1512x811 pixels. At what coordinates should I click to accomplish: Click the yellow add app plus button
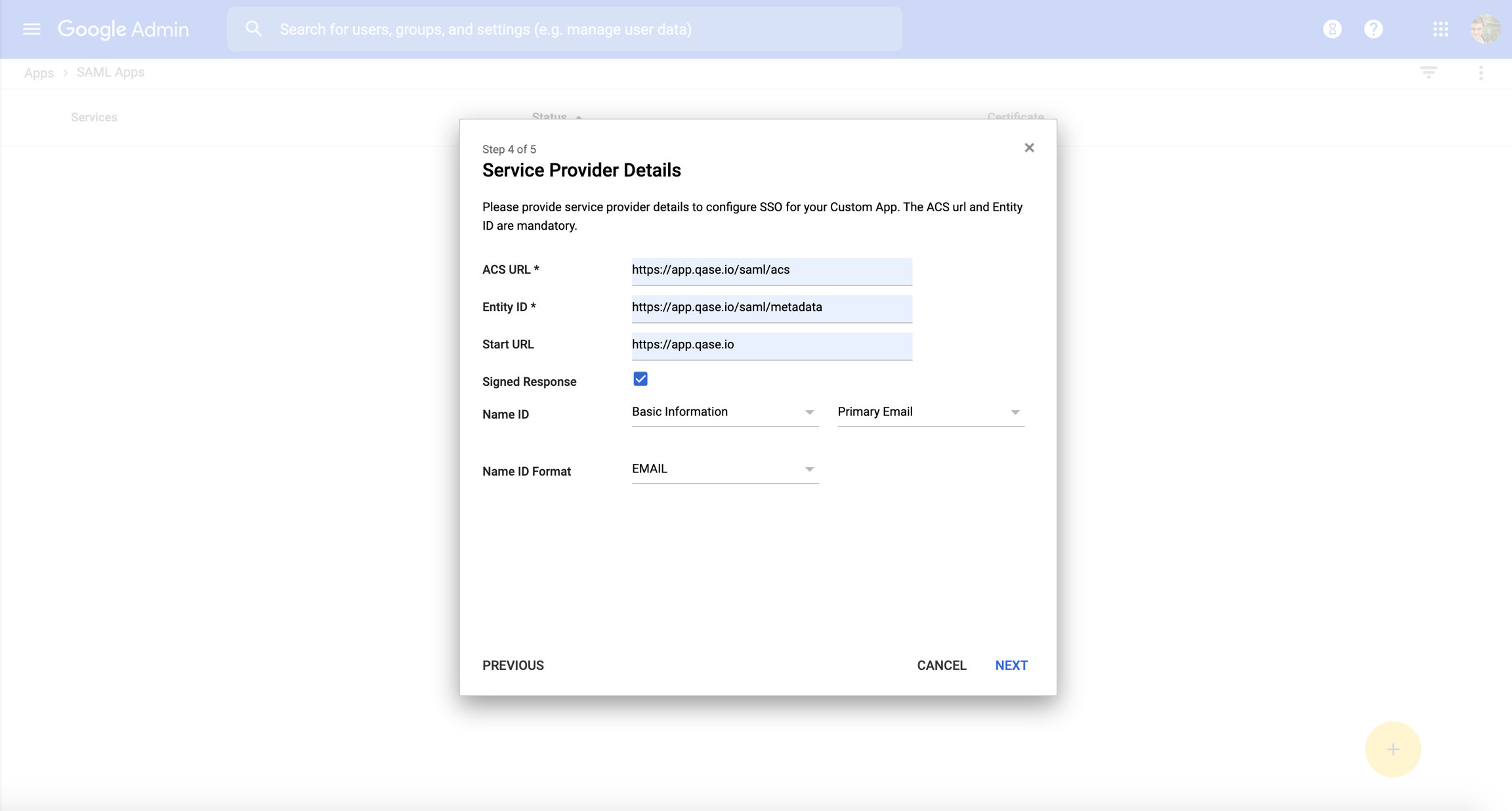[1393, 749]
